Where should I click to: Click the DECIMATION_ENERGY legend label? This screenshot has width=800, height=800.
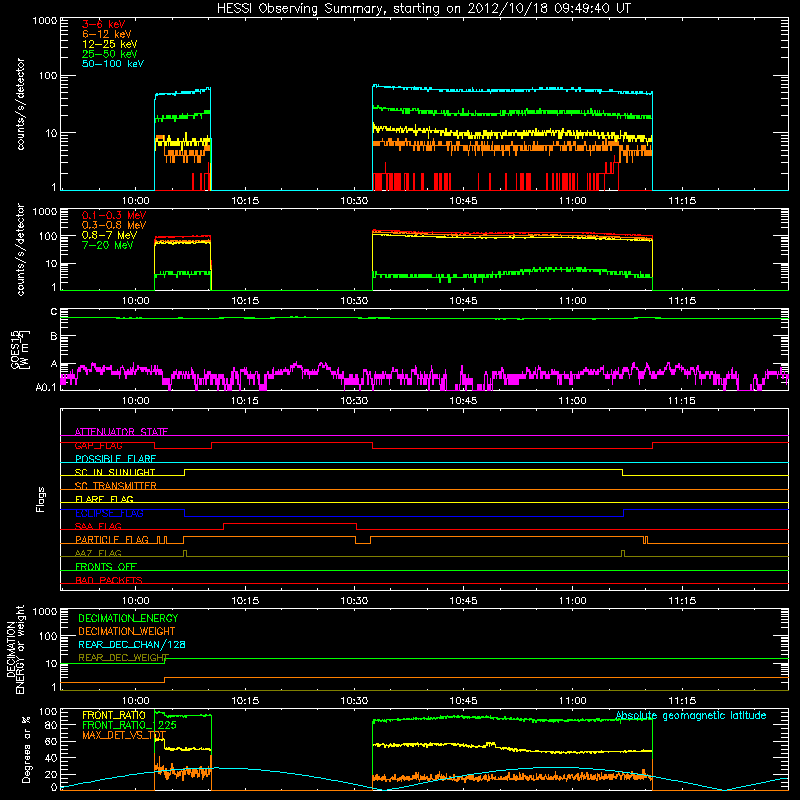(x=128, y=618)
